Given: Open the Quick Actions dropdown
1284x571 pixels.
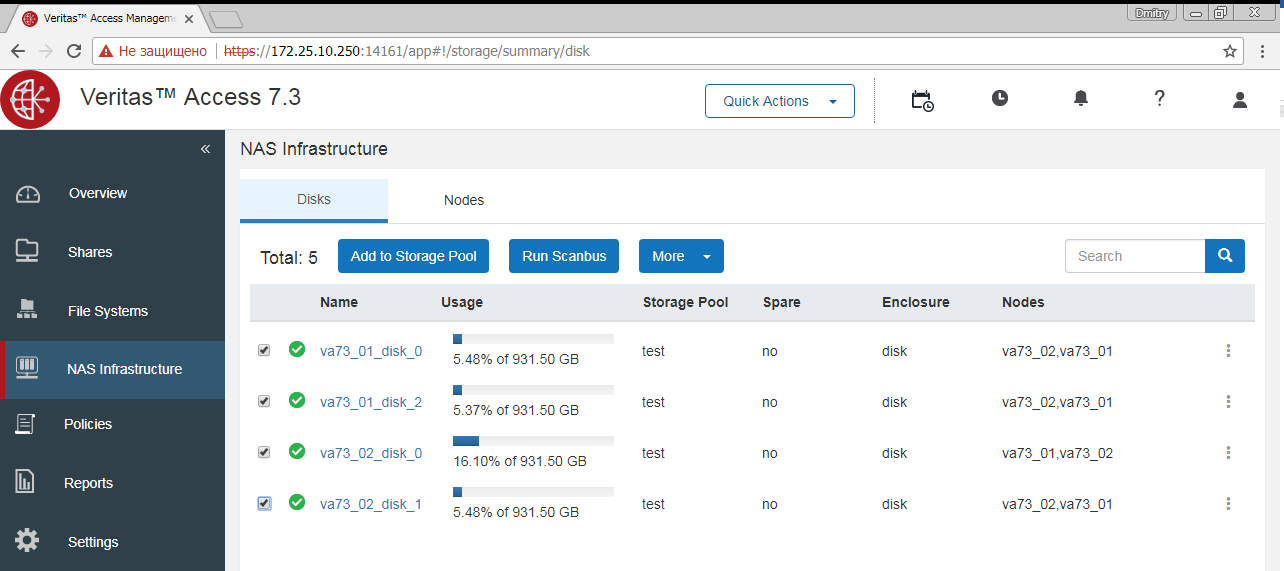Looking at the screenshot, I should point(780,101).
